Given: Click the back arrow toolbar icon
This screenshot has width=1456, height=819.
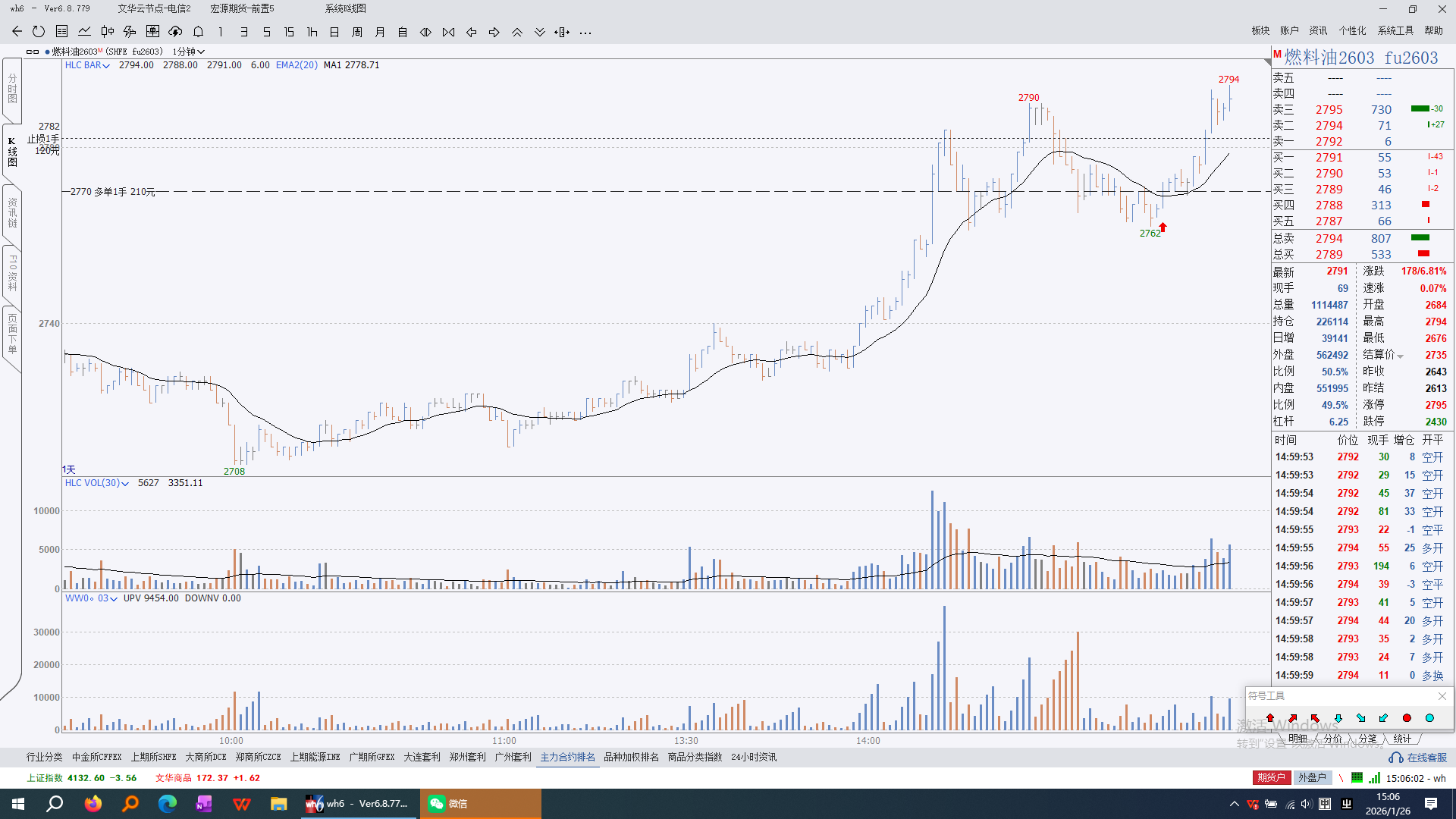Looking at the screenshot, I should (17, 32).
